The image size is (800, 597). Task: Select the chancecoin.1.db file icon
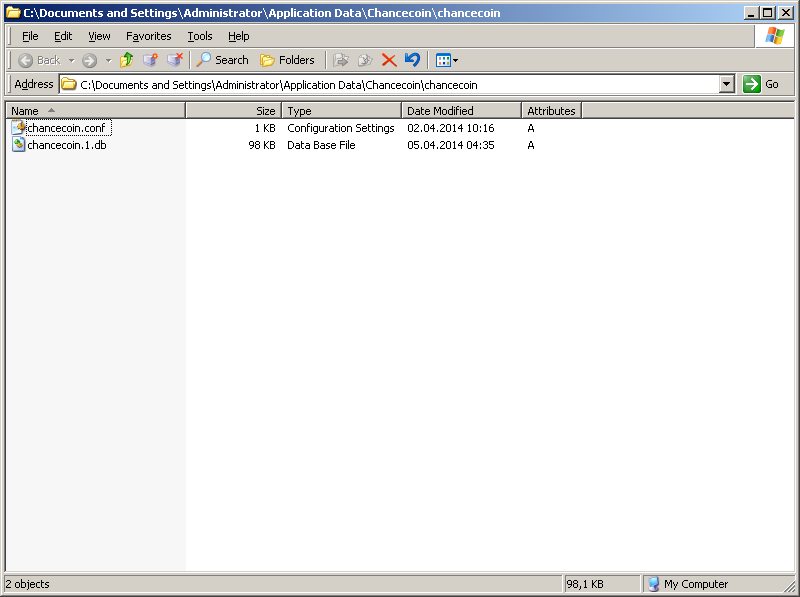click(18, 145)
